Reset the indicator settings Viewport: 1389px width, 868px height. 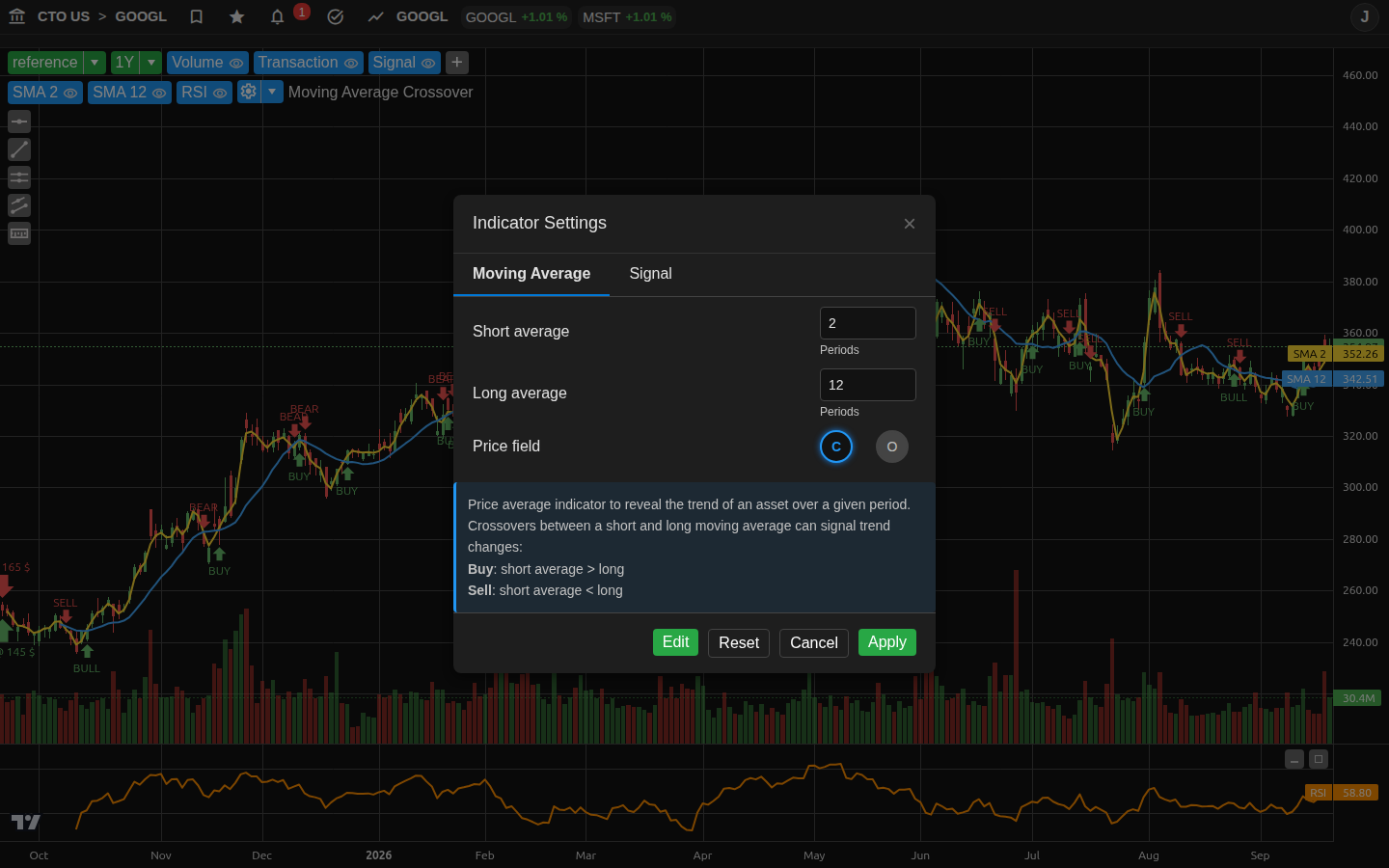739,643
